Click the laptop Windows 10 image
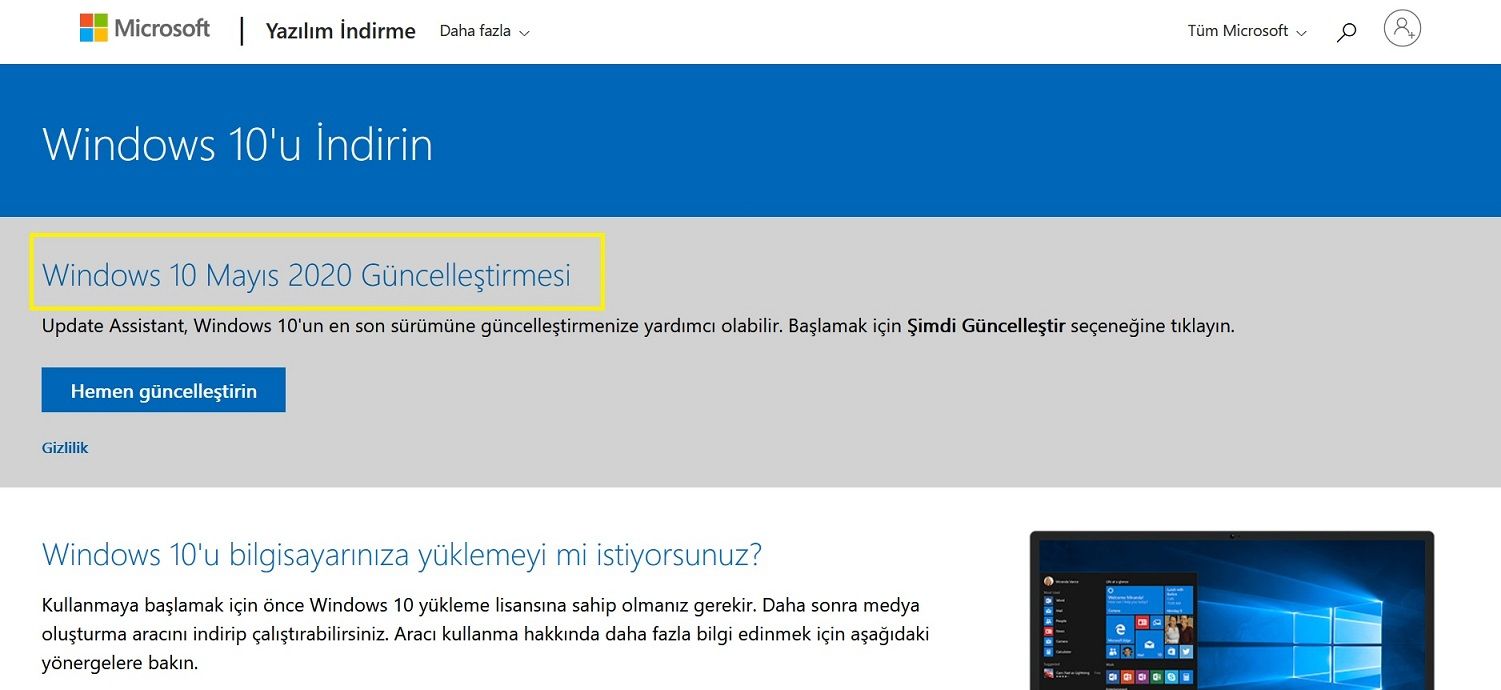 (1232, 610)
